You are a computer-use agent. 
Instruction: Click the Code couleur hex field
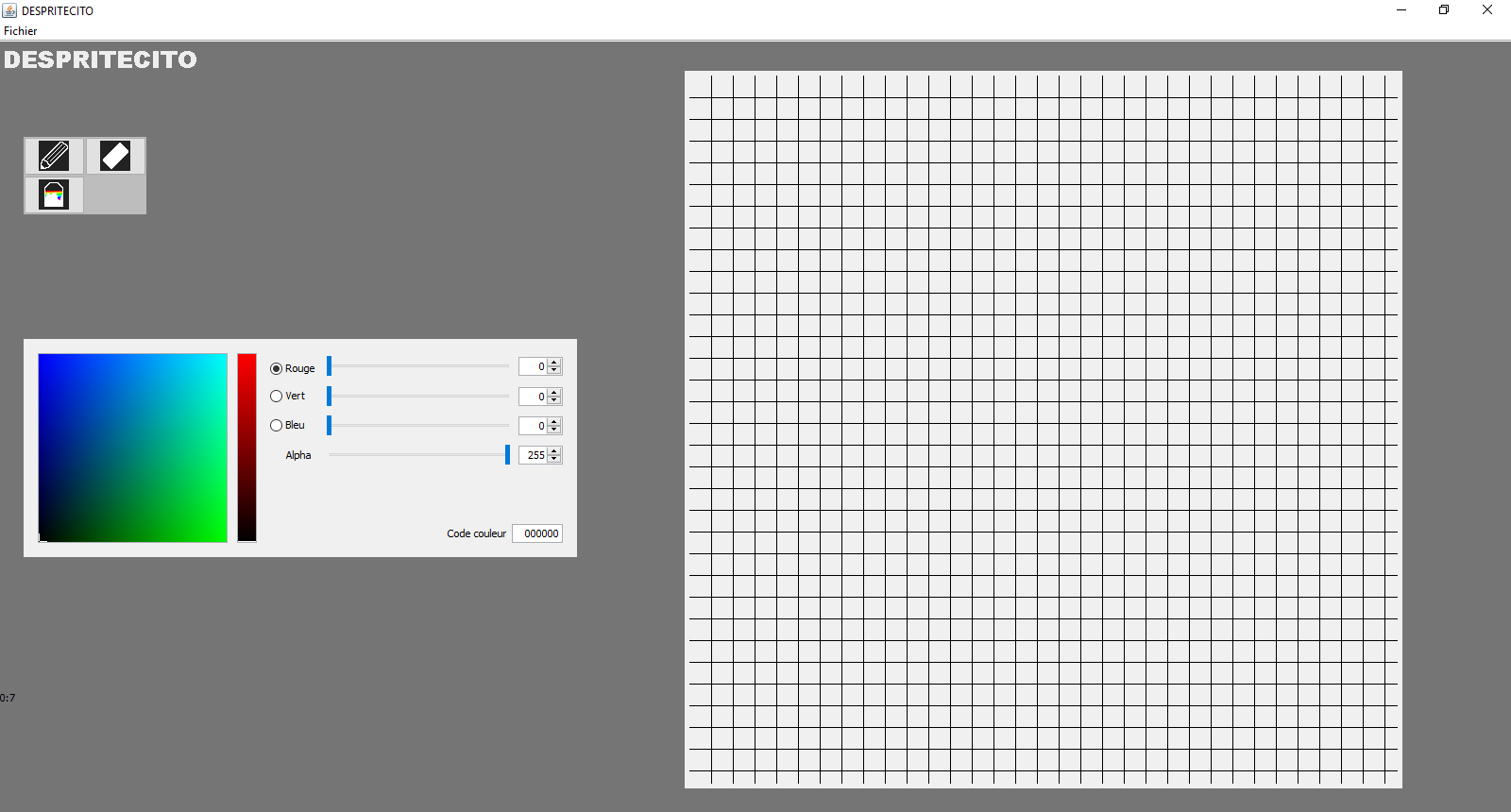(537, 533)
